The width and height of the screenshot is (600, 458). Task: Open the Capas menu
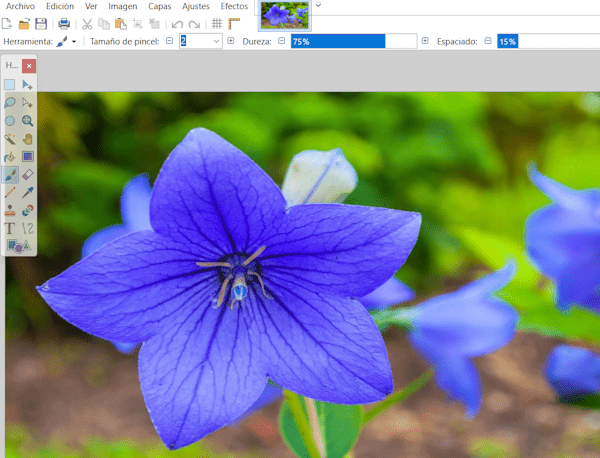[160, 6]
